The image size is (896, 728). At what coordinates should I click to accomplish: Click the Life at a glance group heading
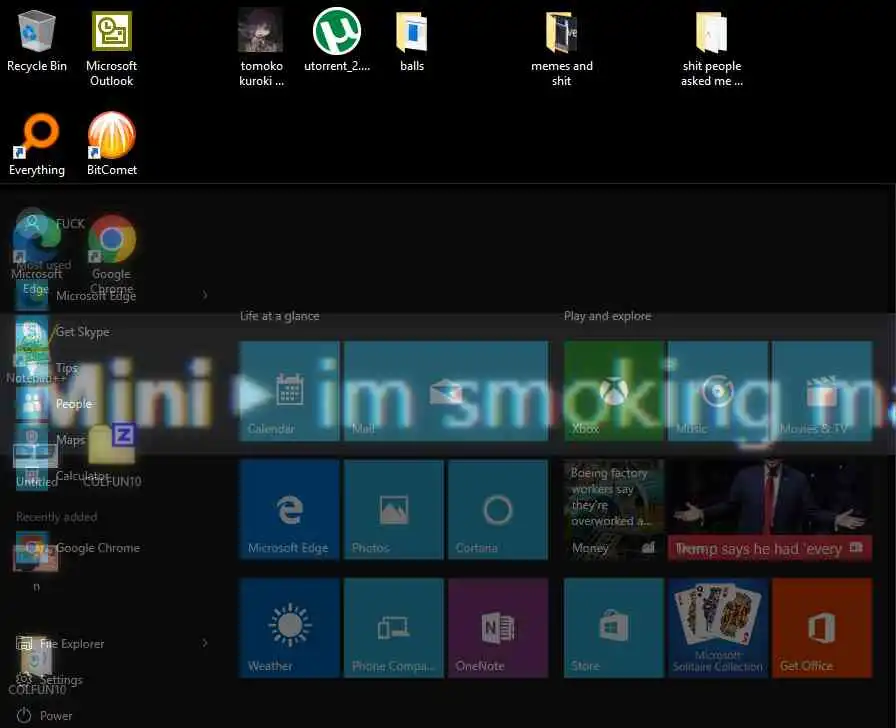pyautogui.click(x=279, y=316)
